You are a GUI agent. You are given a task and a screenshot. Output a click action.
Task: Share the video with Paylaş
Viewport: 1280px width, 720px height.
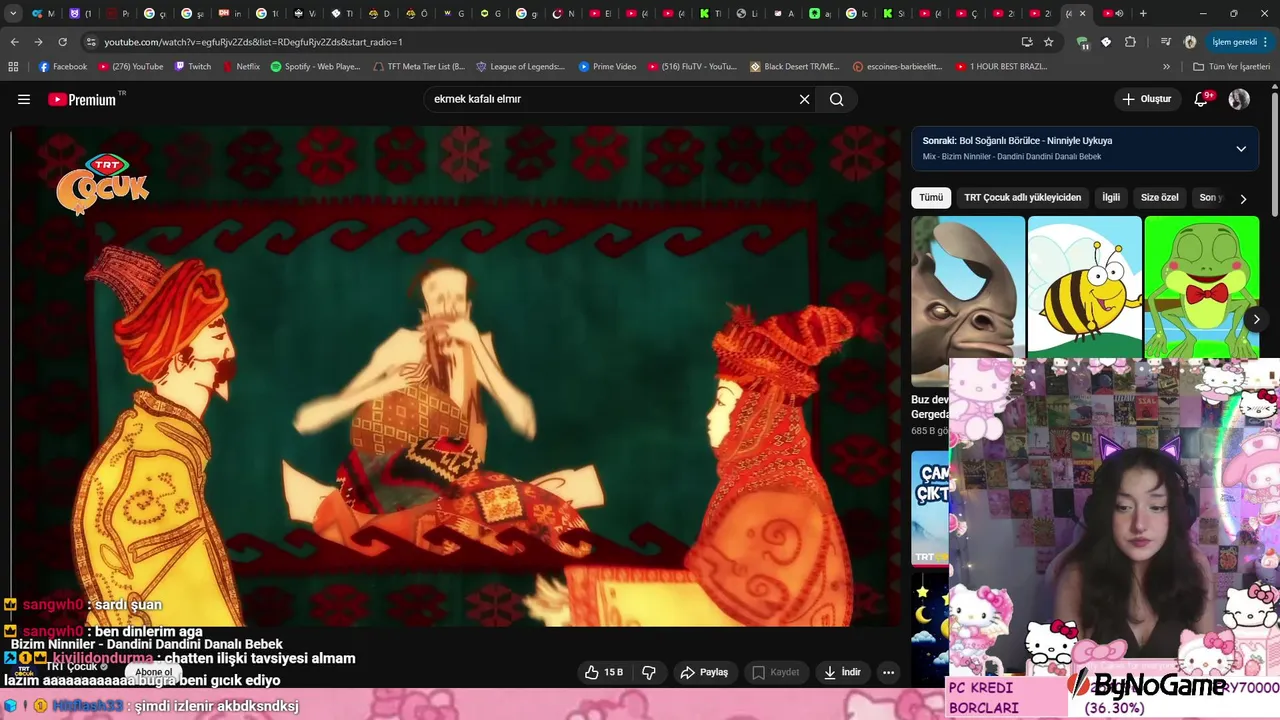(x=704, y=672)
